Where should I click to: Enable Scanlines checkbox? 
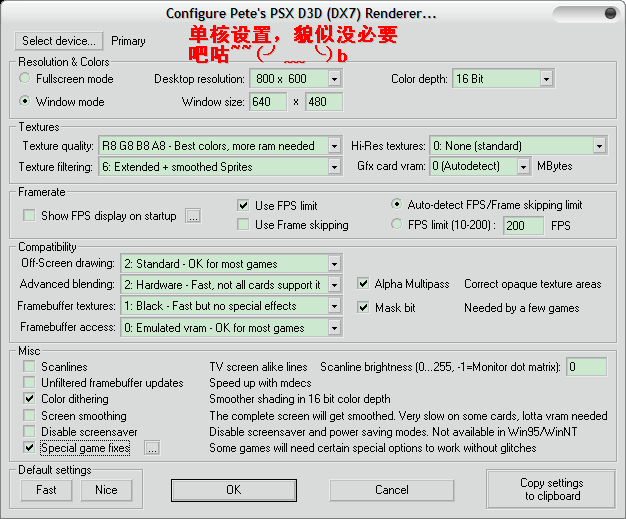click(29, 366)
